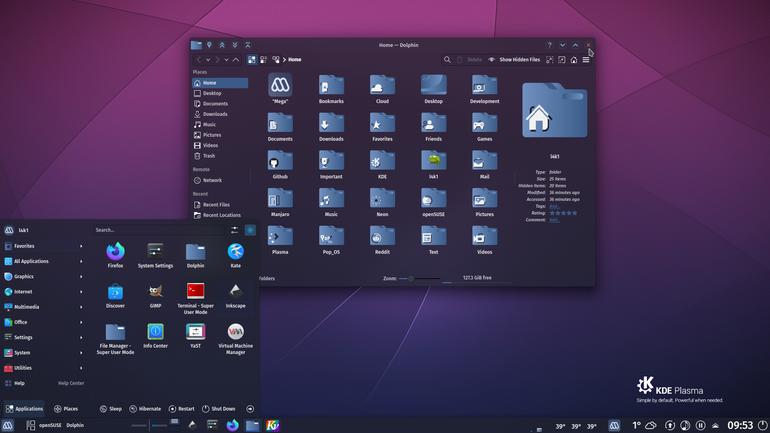Show hidden system tray icons arrow
This screenshot has height=433, width=770.
(715, 426)
